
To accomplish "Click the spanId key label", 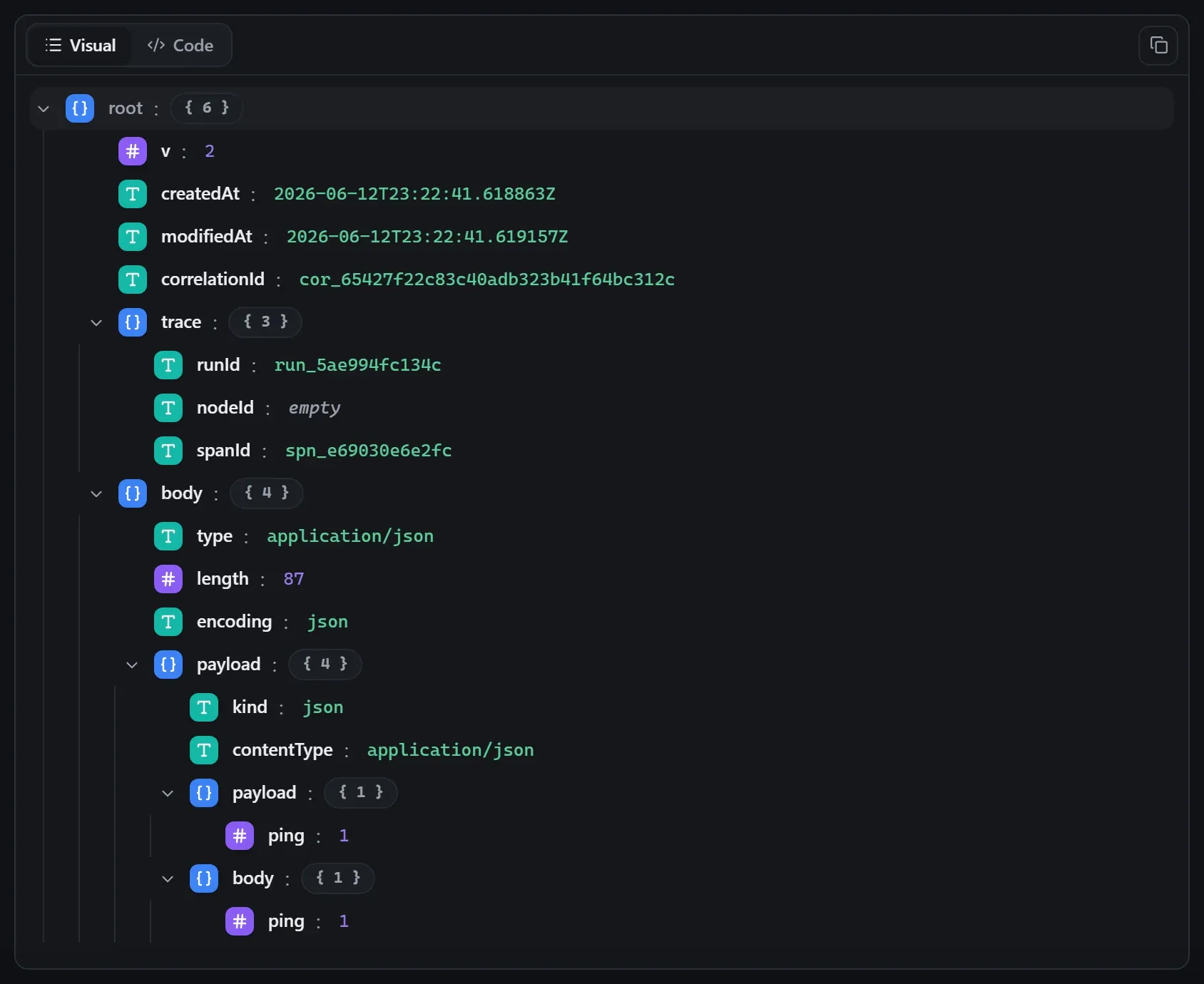I will (223, 451).
